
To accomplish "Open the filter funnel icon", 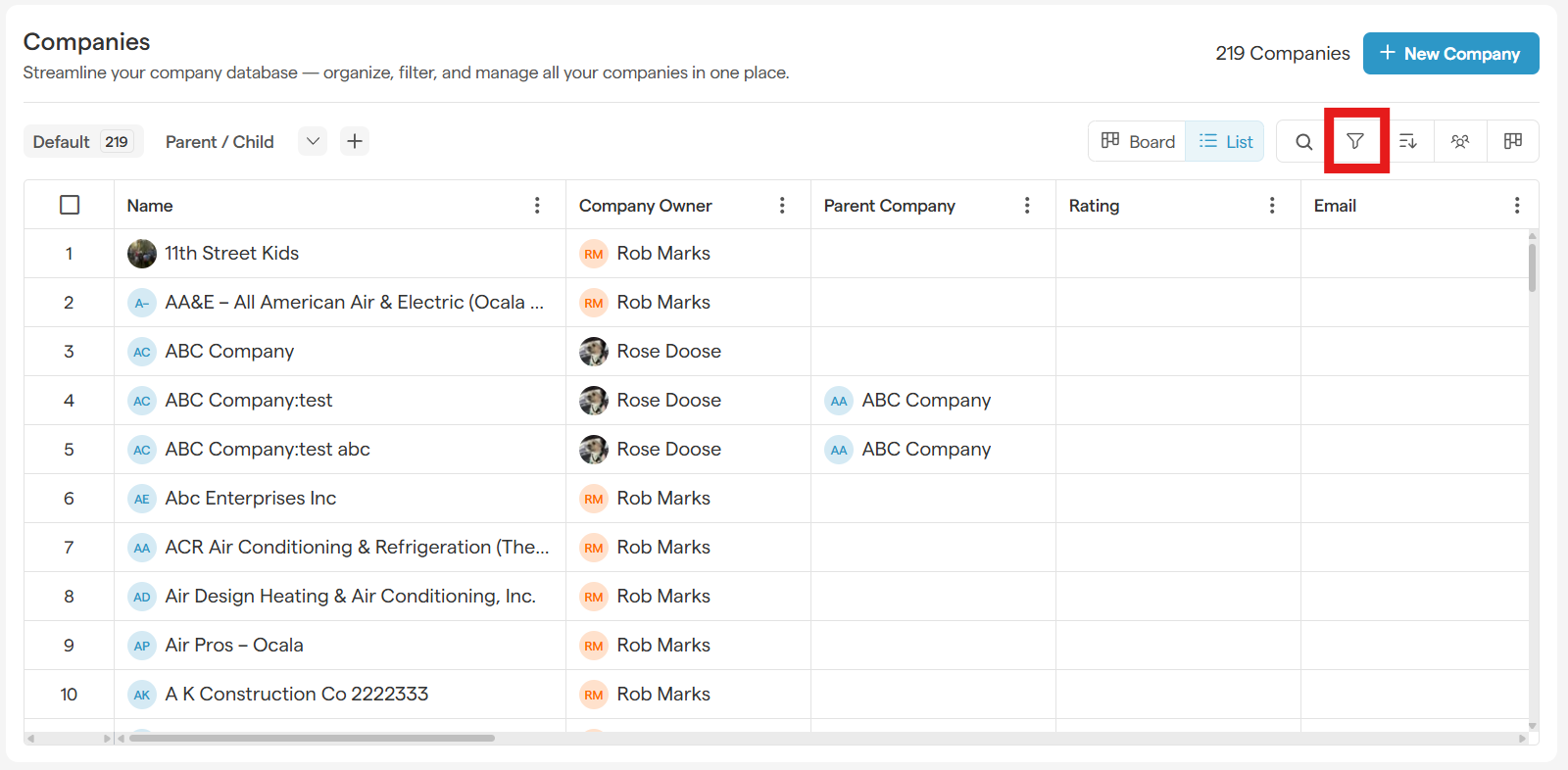I will (x=1355, y=142).
